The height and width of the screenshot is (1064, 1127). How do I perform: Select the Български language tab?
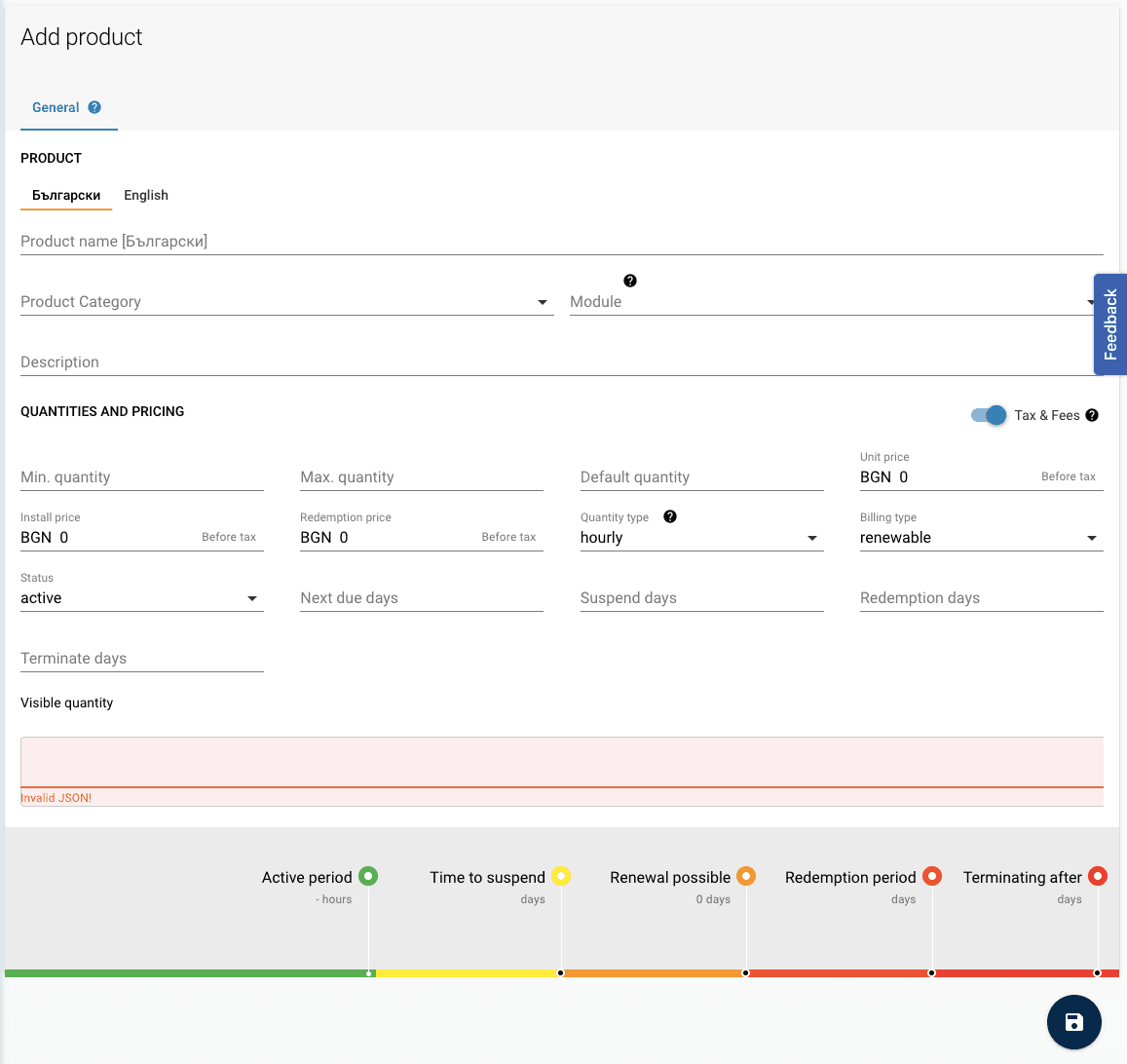click(x=65, y=195)
